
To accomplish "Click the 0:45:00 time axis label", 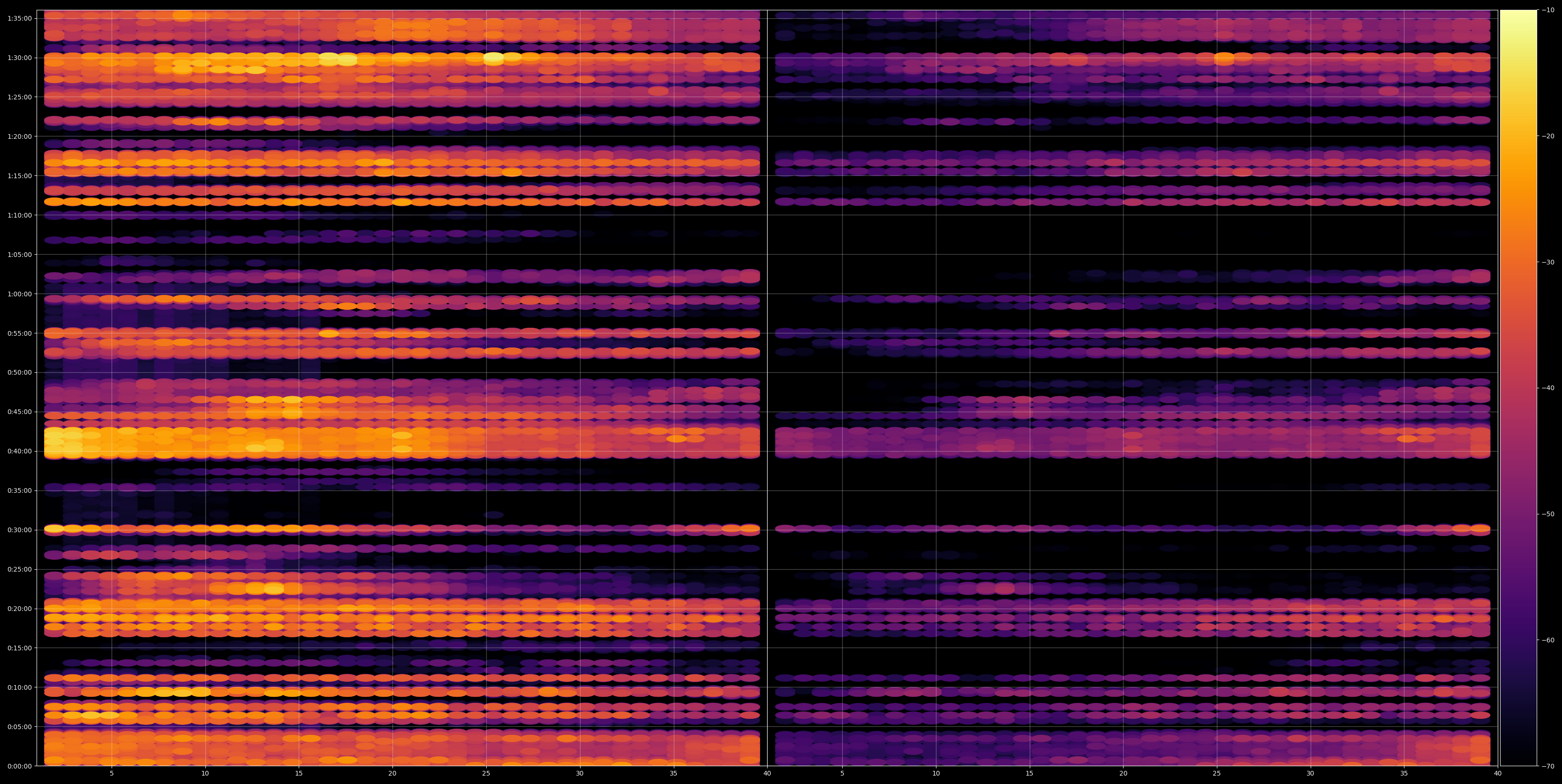I will (x=19, y=412).
